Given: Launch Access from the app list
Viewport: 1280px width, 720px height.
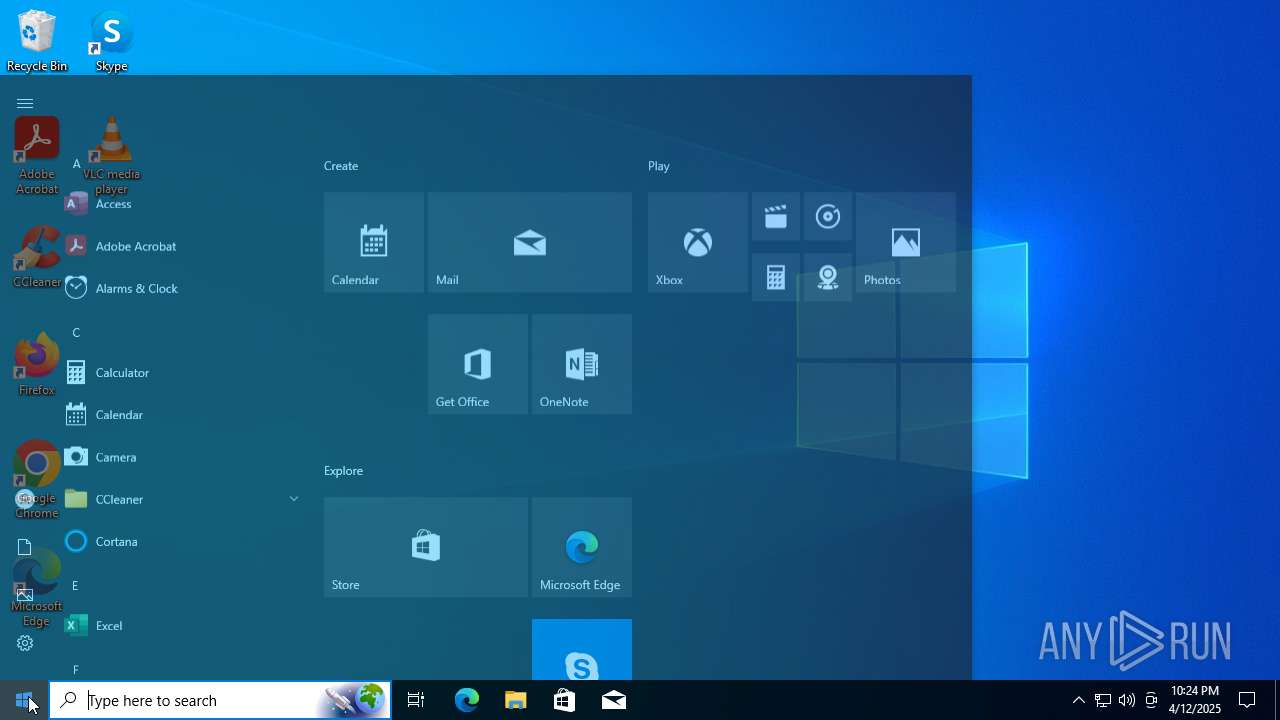Looking at the screenshot, I should click(x=182, y=204).
